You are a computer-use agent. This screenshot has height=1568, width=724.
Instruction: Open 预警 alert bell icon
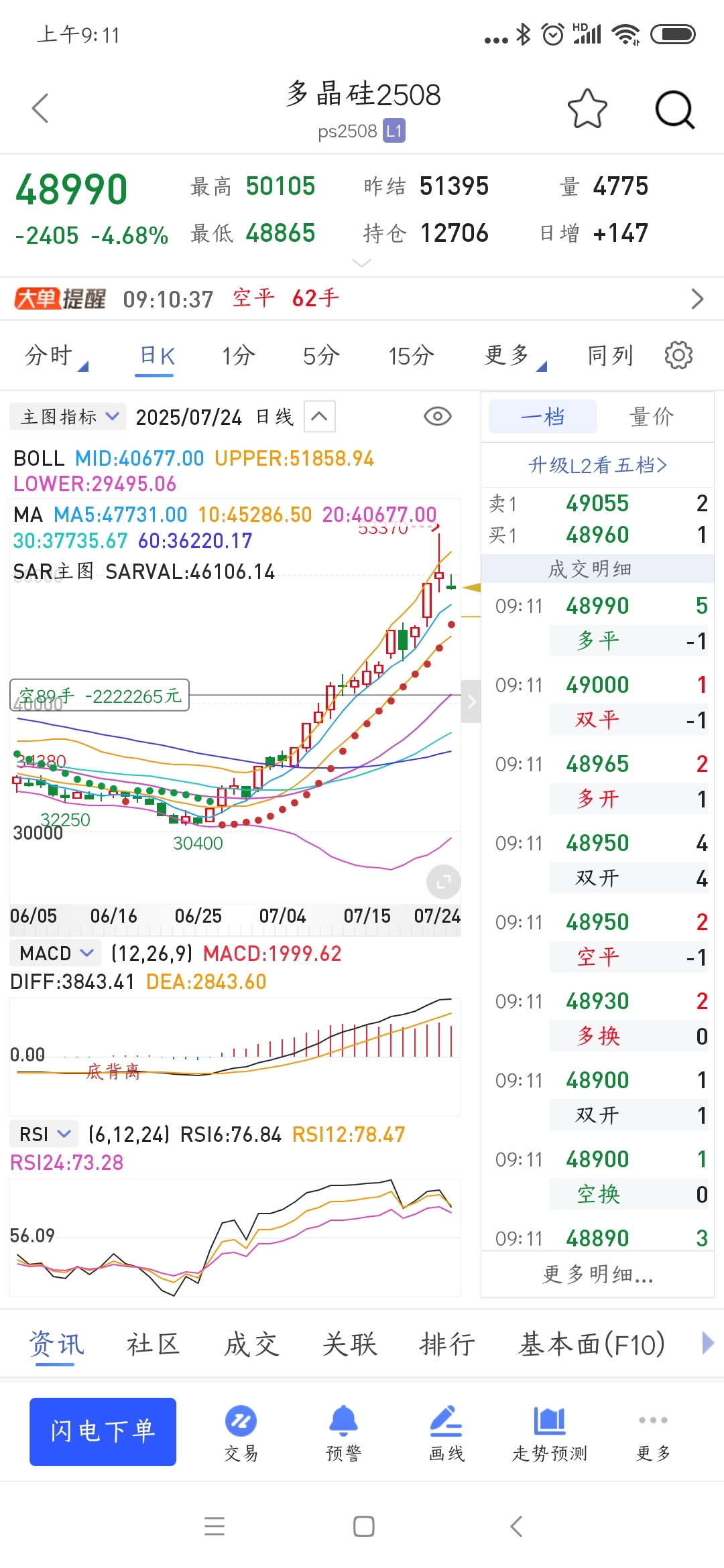343,1433
